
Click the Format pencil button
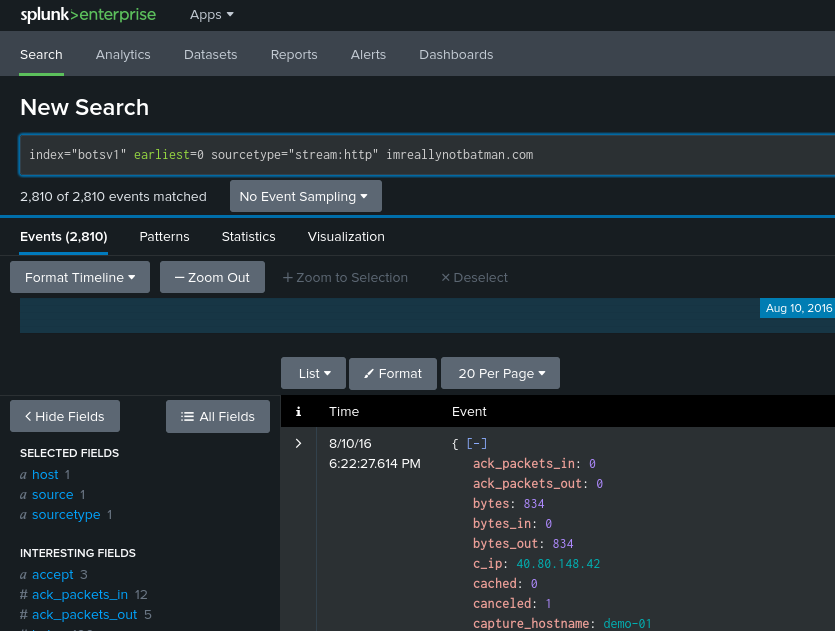click(x=393, y=373)
